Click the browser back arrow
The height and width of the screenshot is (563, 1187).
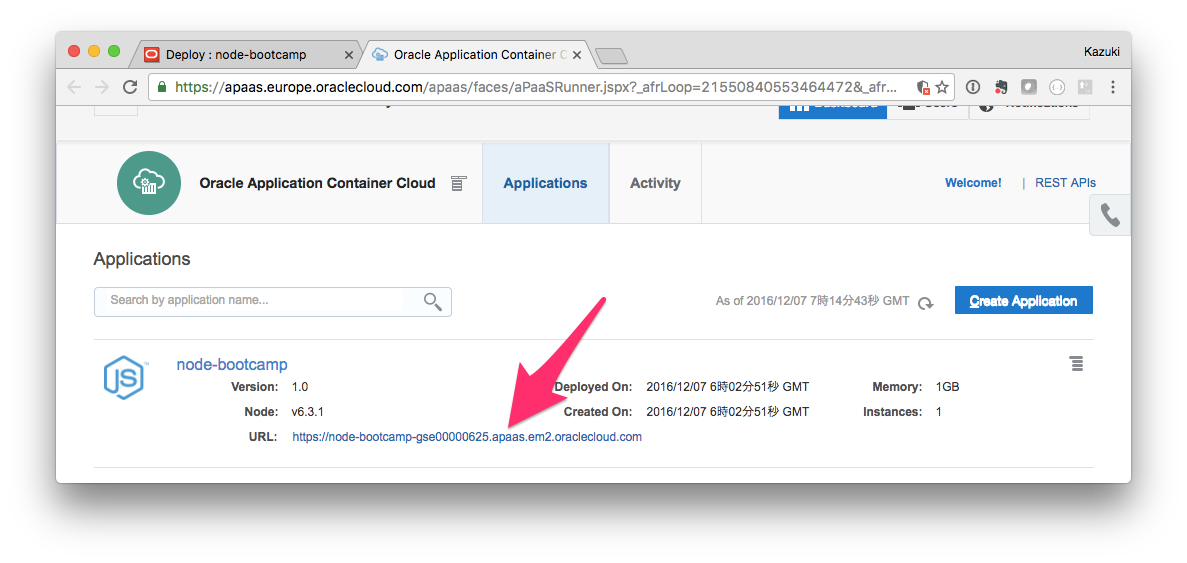(x=74, y=87)
